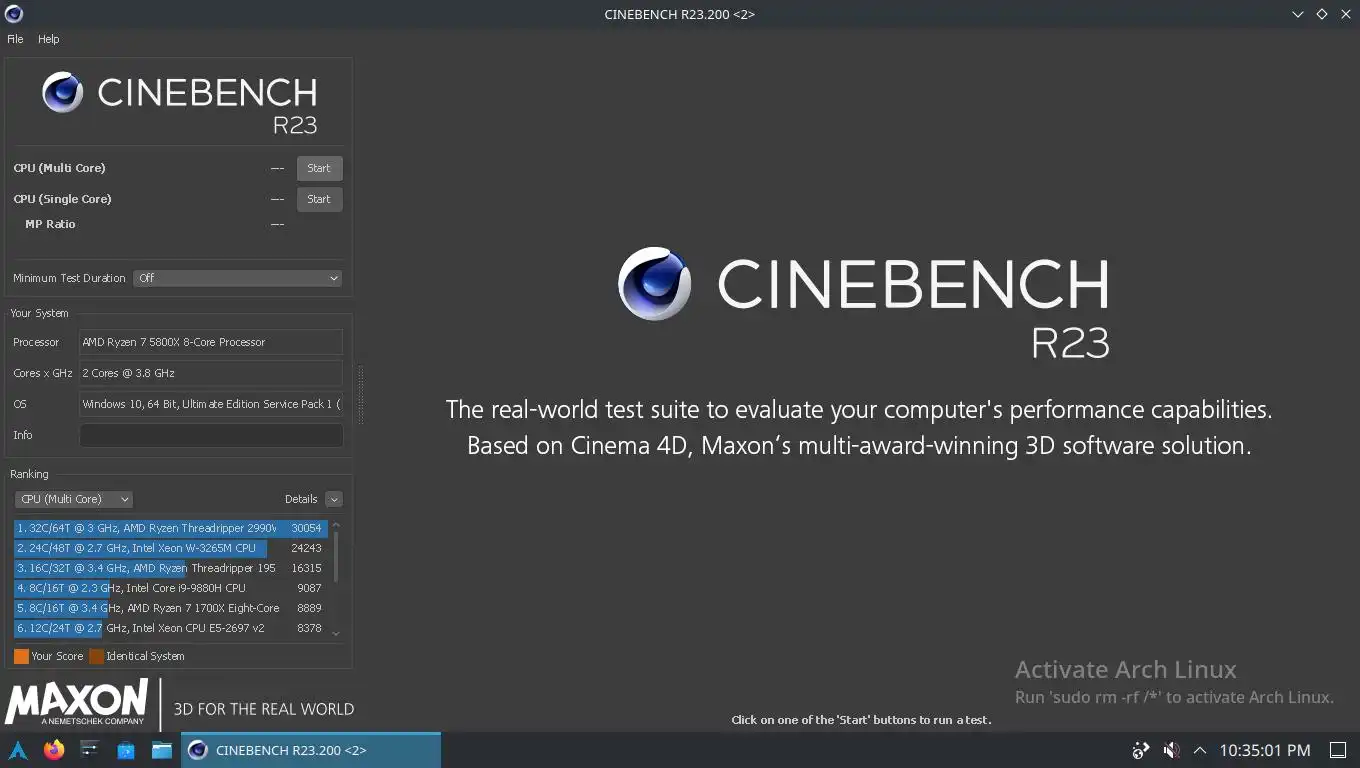Click the ranking list scrollbar up arrow

point(336,525)
